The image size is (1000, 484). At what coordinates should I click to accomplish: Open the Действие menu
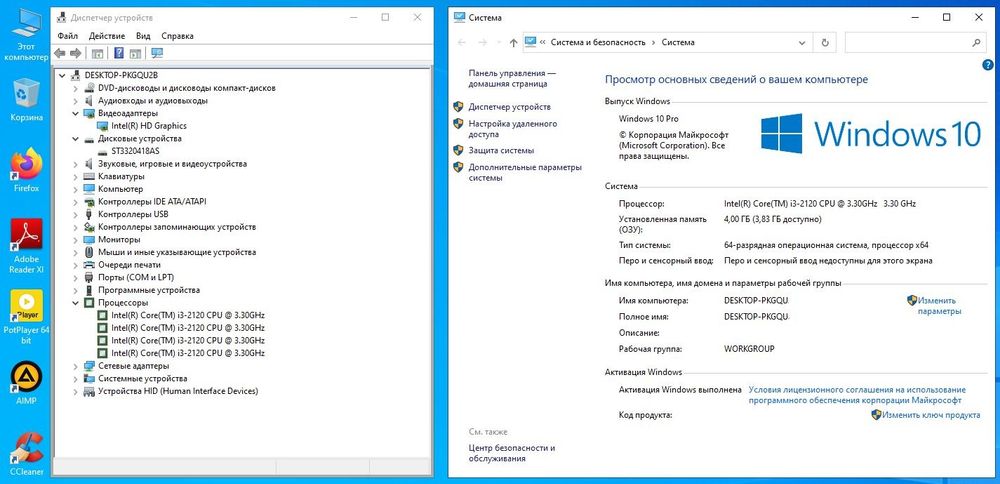coord(107,36)
